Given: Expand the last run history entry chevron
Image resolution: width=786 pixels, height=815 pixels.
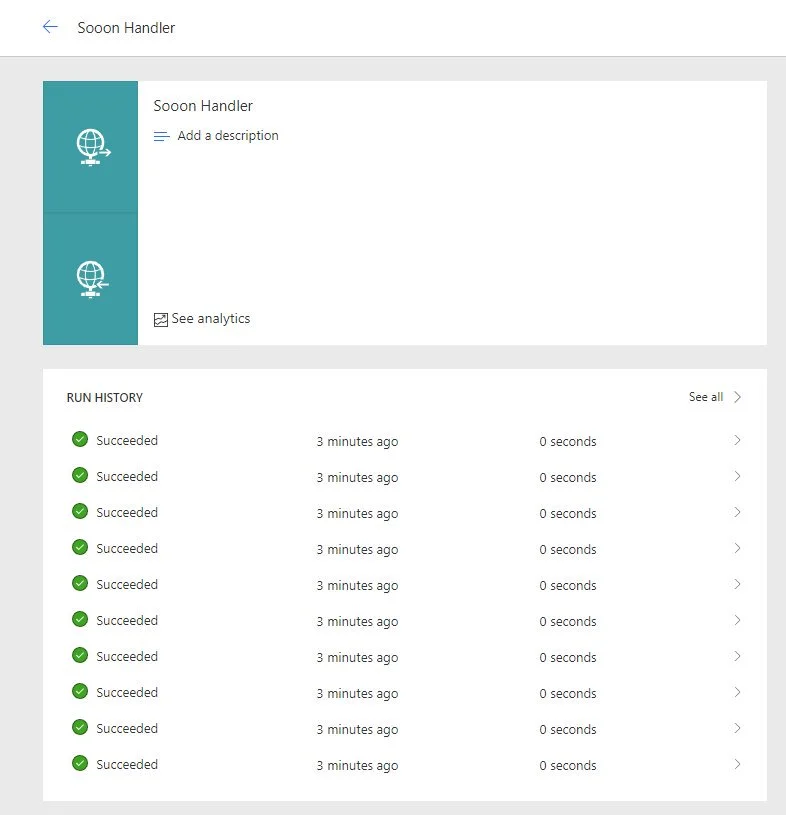Looking at the screenshot, I should point(737,764).
